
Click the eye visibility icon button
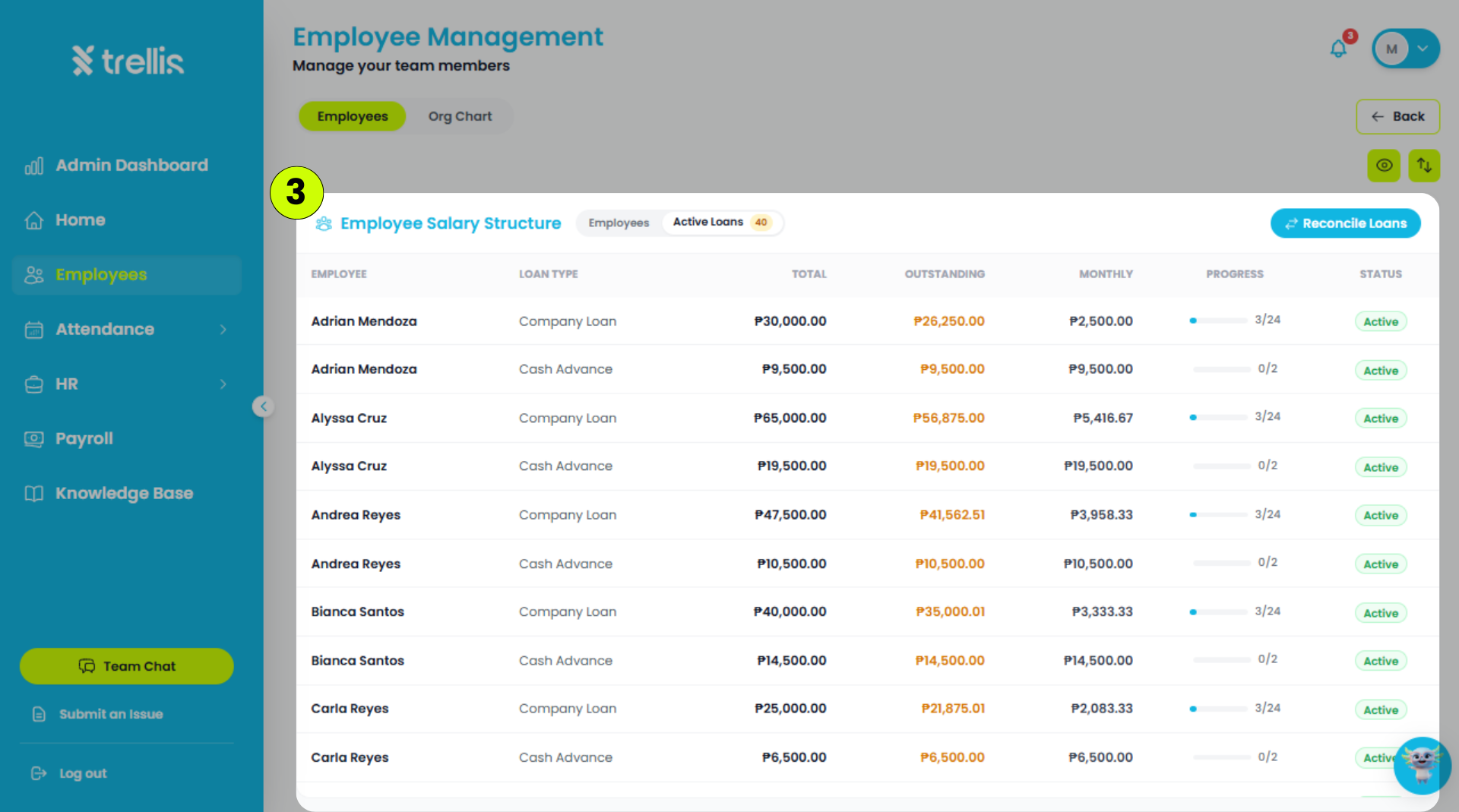coord(1384,166)
